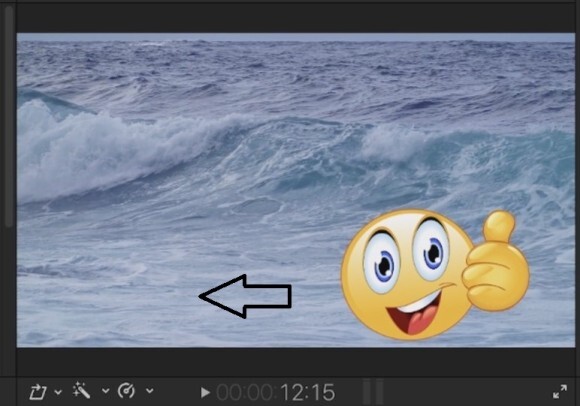
Task: Expand the enhancements menu chevron
Action: pos(105,390)
